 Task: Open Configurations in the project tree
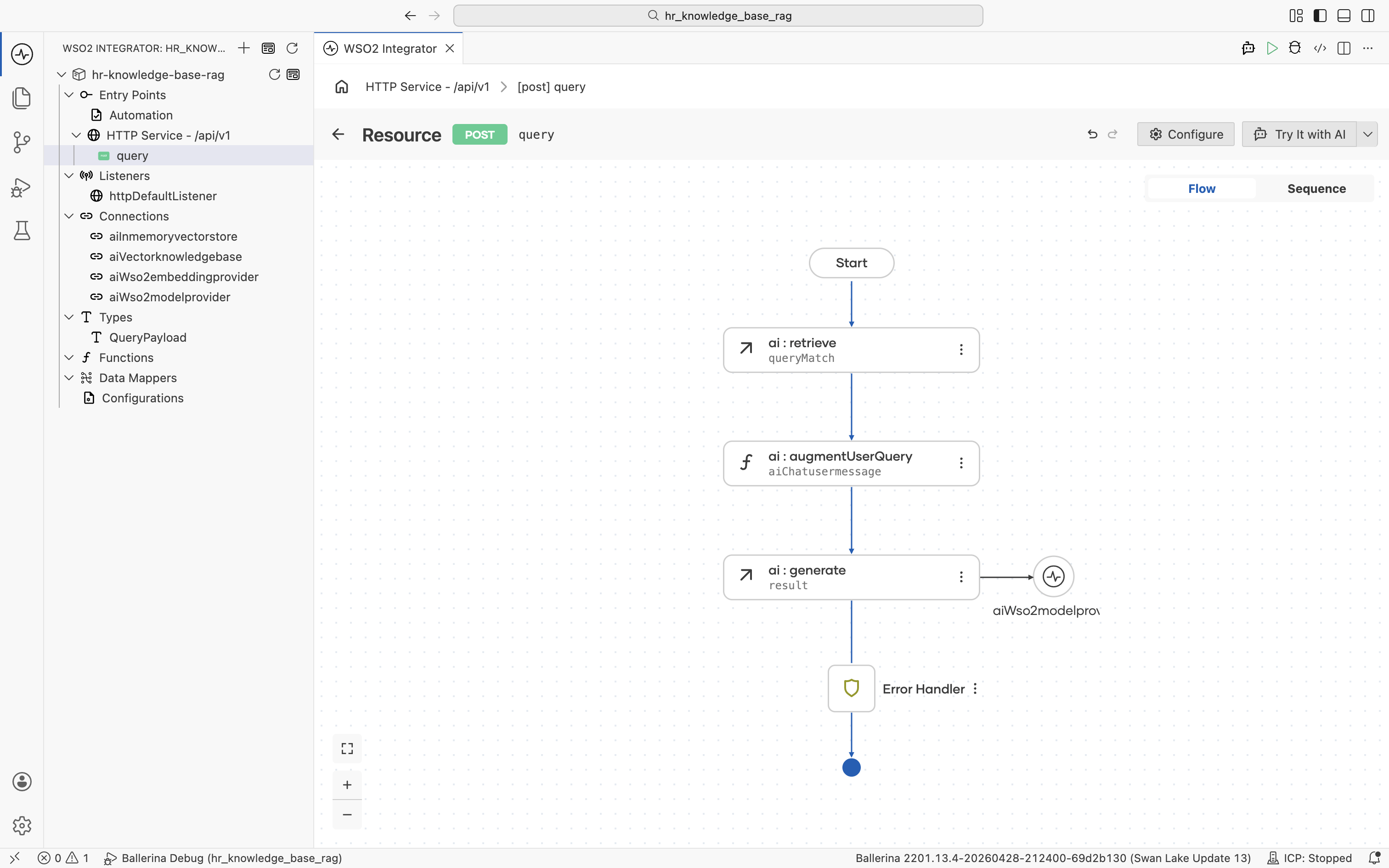179,399
